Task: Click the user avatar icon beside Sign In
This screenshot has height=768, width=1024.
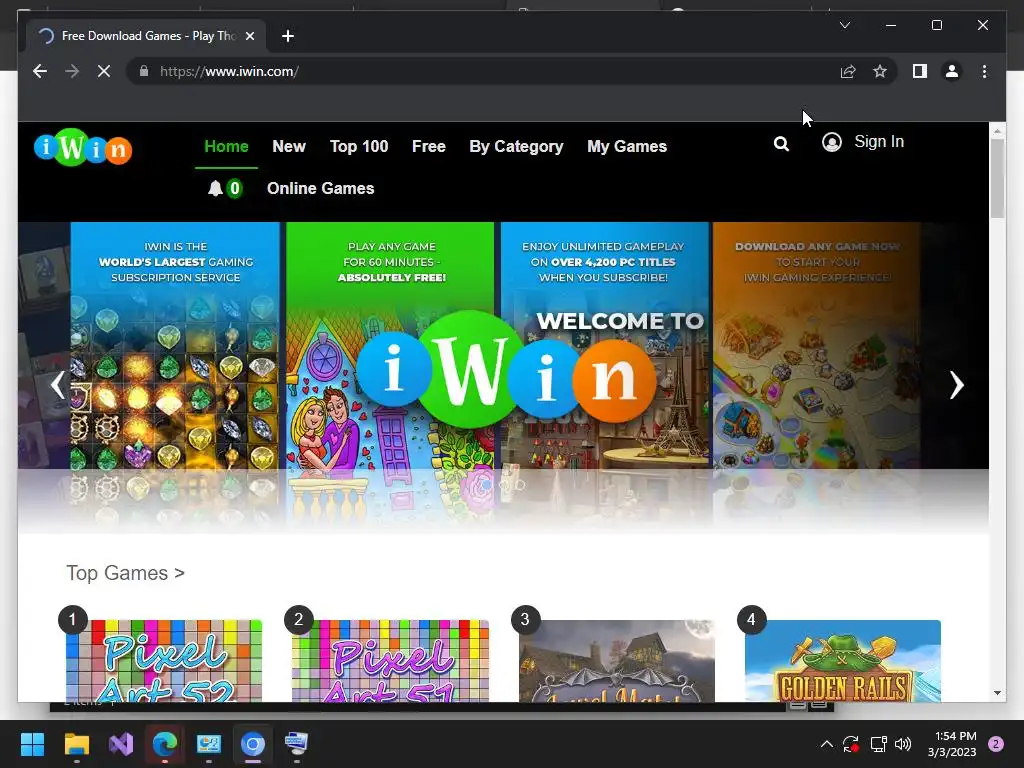Action: click(831, 142)
